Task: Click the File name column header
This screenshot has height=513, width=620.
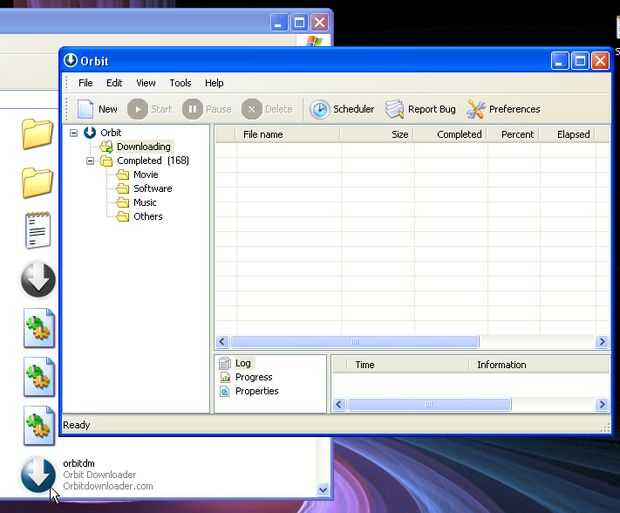Action: 288,134
